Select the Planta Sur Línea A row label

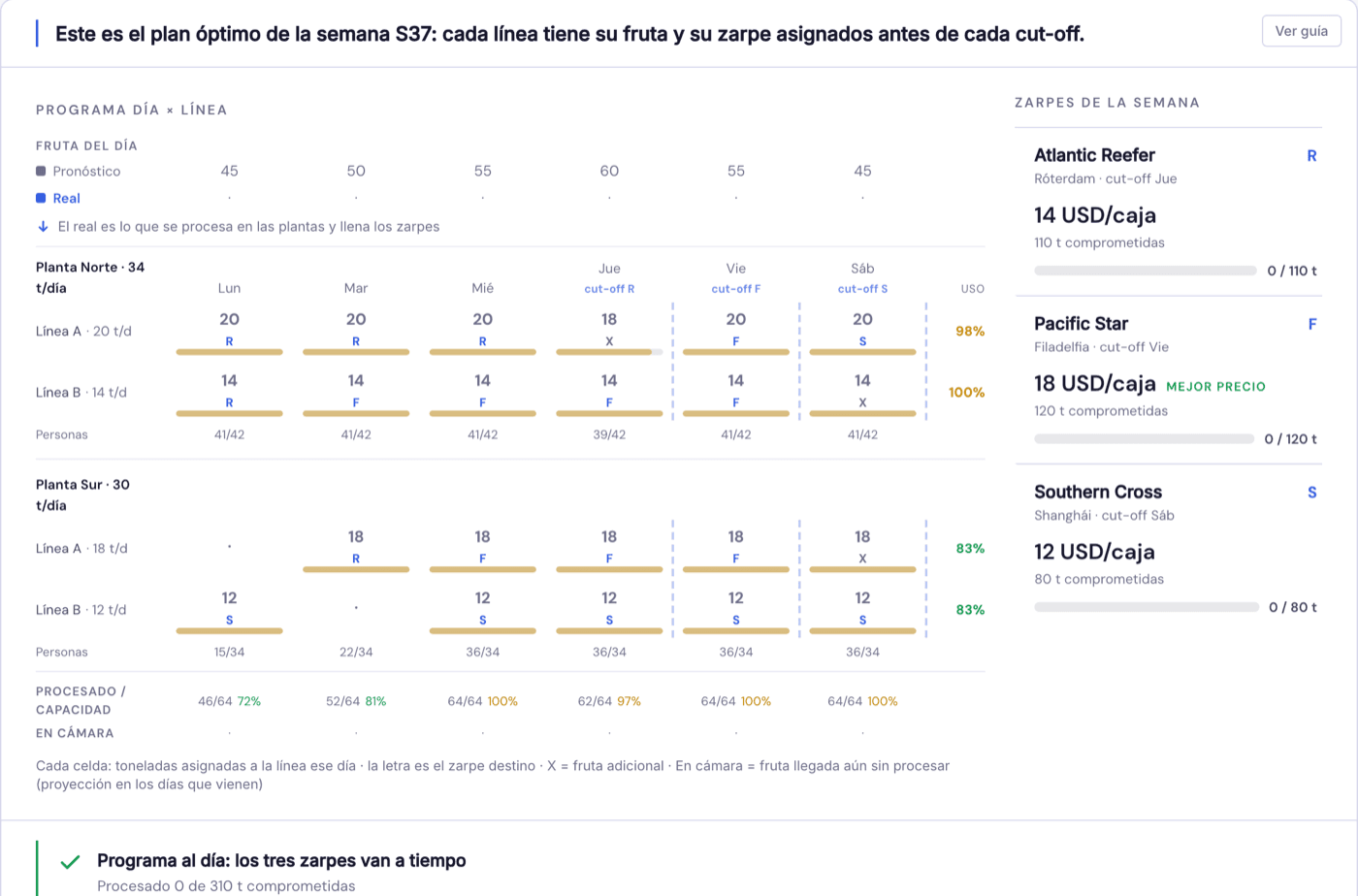(83, 548)
